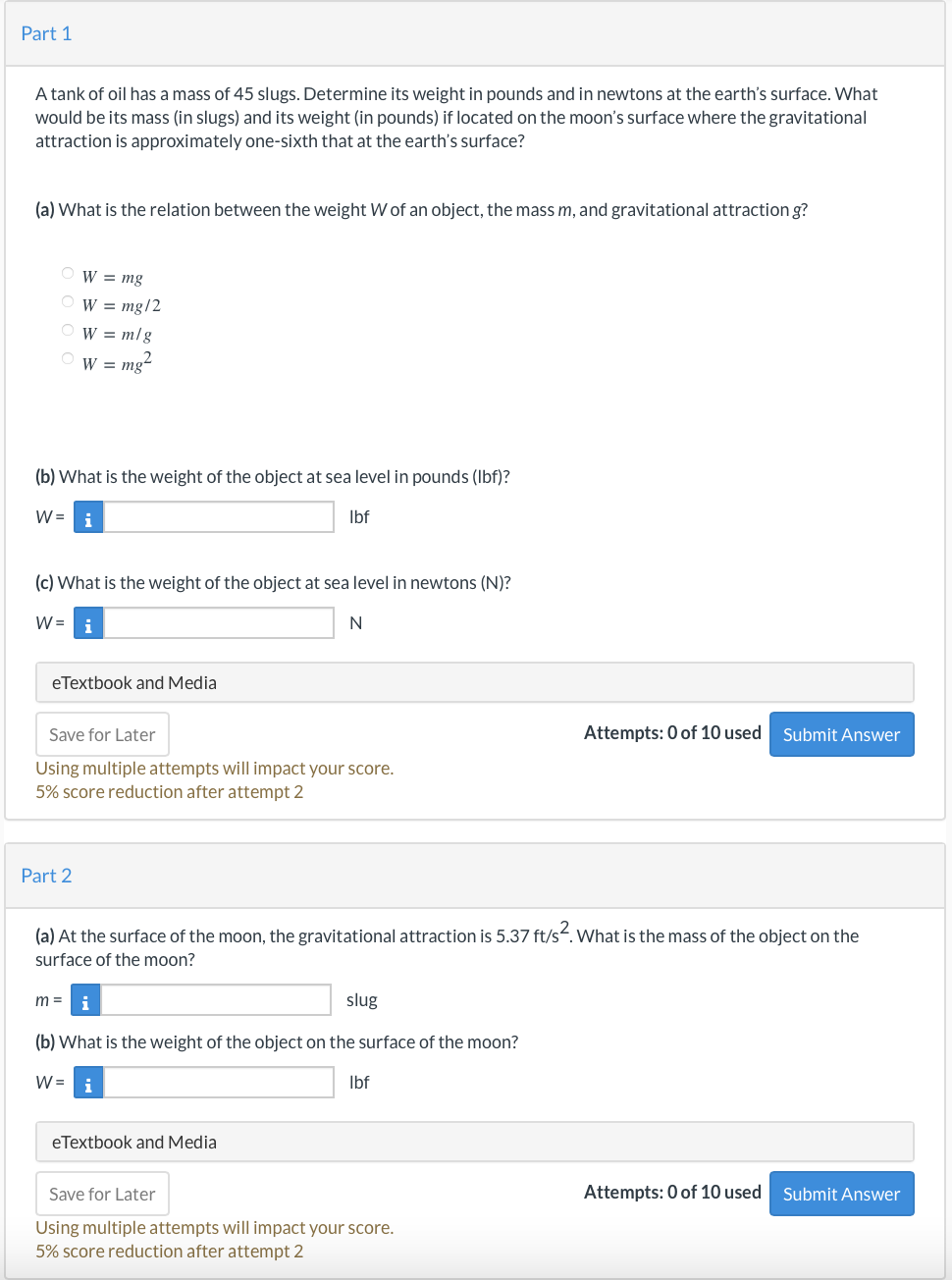Image resolution: width=952 pixels, height=1280 pixels.
Task: Click info icon beside newtons weight field
Action: tap(88, 623)
